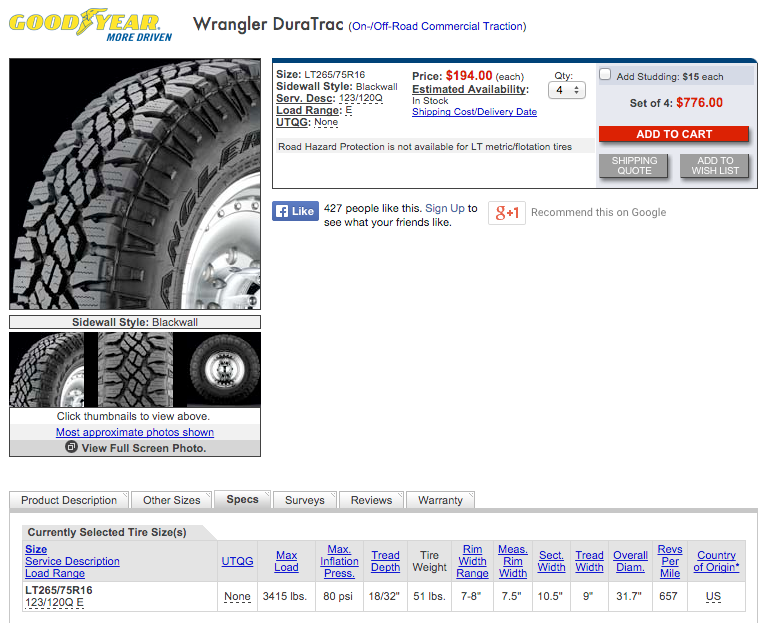The width and height of the screenshot is (783, 623).
Task: Click the 3415 lbs. max load value
Action: tap(285, 596)
